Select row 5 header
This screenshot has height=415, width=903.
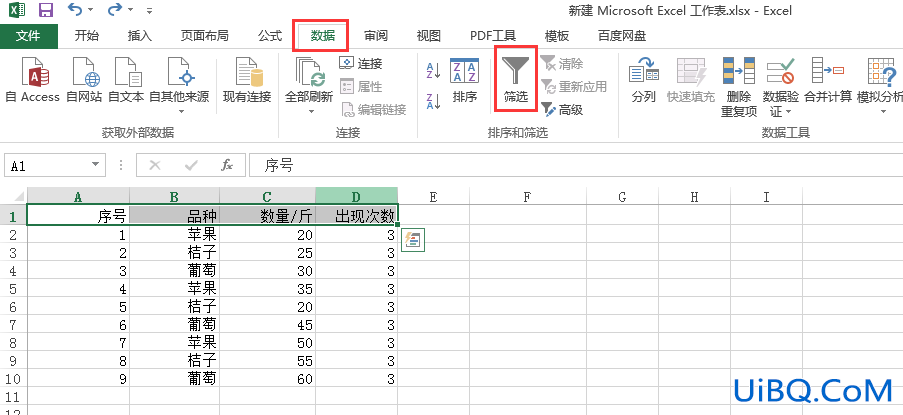tap(13, 288)
